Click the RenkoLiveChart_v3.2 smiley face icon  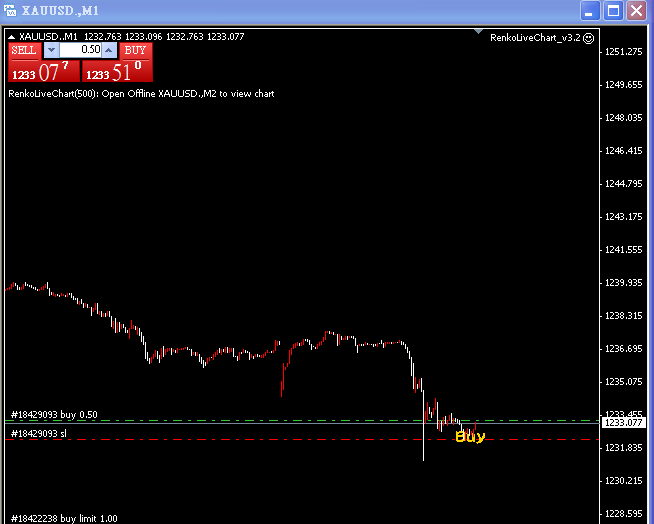point(589,38)
